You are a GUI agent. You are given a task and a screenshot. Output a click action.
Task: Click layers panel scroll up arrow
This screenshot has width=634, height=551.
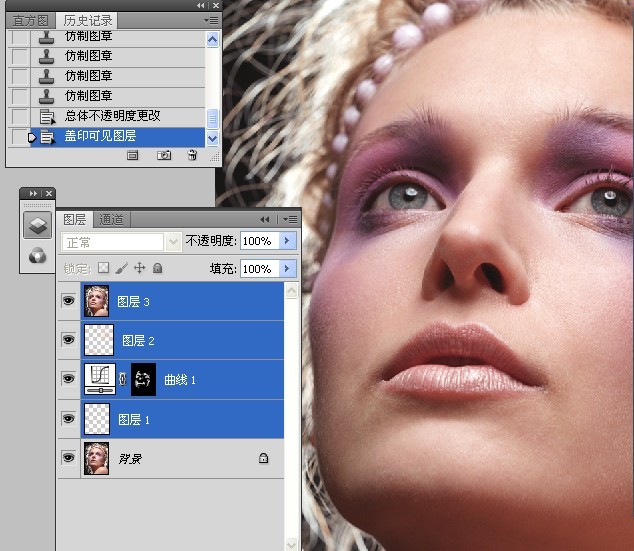click(x=292, y=290)
